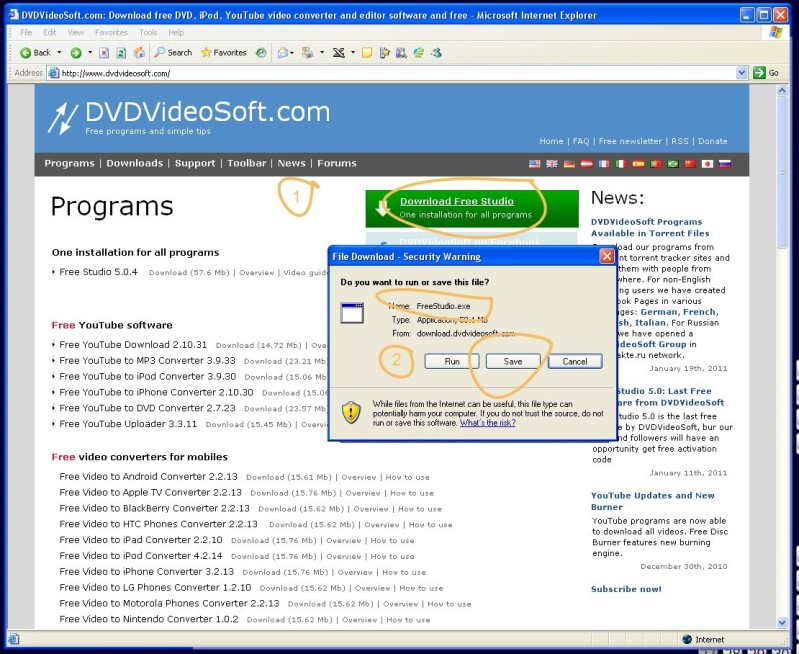This screenshot has height=654, width=799.
Task: Open the Tools menu
Action: click(148, 32)
